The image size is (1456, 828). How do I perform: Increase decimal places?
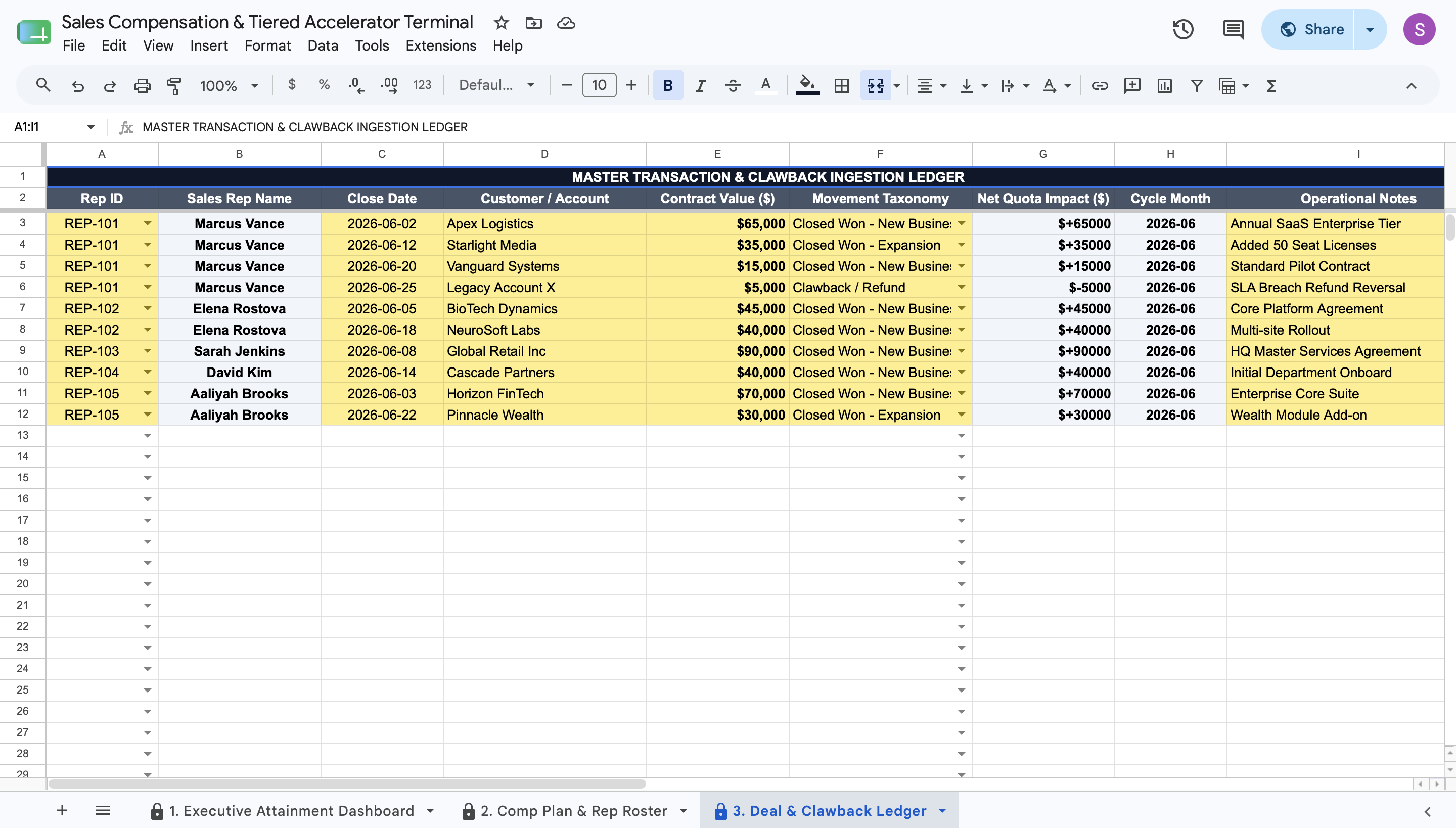pyautogui.click(x=390, y=85)
